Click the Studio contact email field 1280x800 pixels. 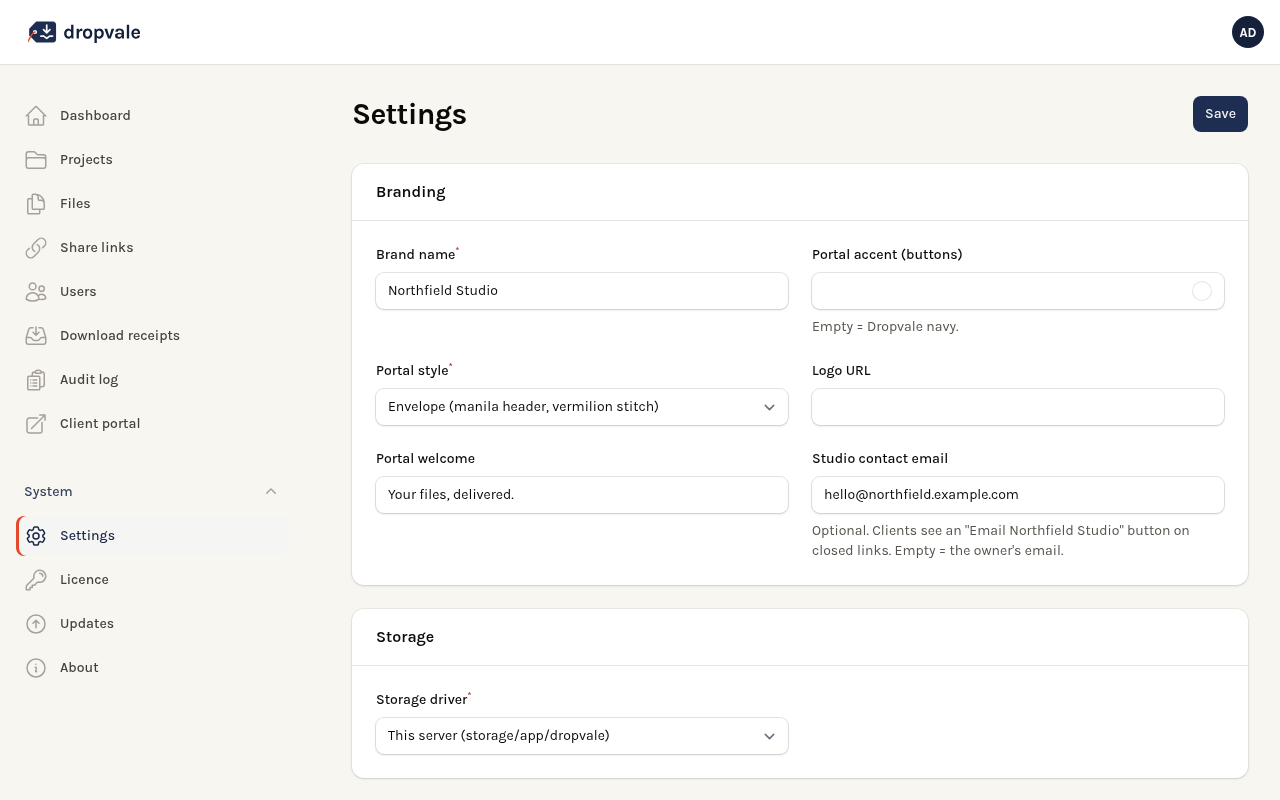coord(1018,495)
